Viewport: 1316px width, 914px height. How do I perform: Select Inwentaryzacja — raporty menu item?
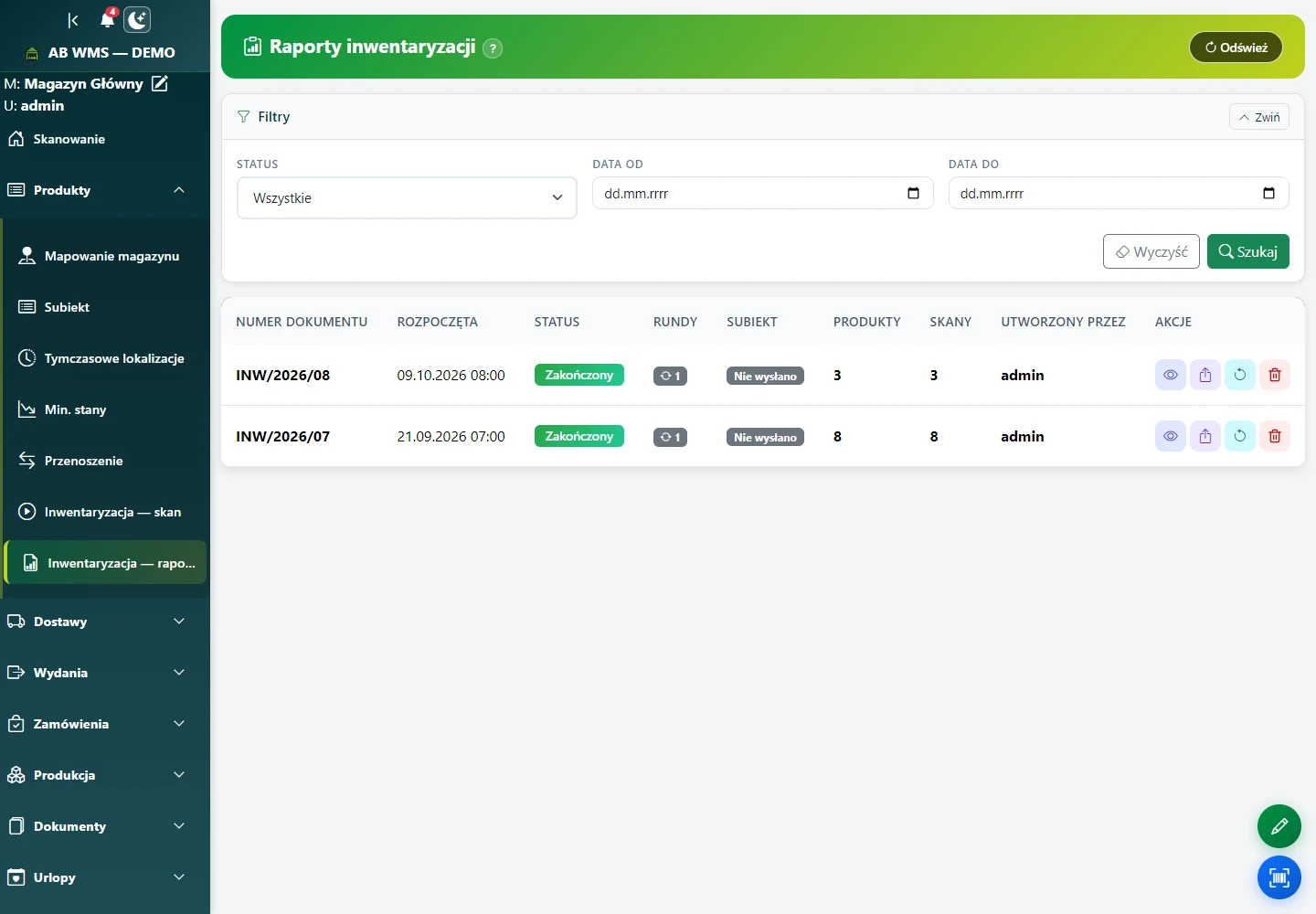(106, 563)
